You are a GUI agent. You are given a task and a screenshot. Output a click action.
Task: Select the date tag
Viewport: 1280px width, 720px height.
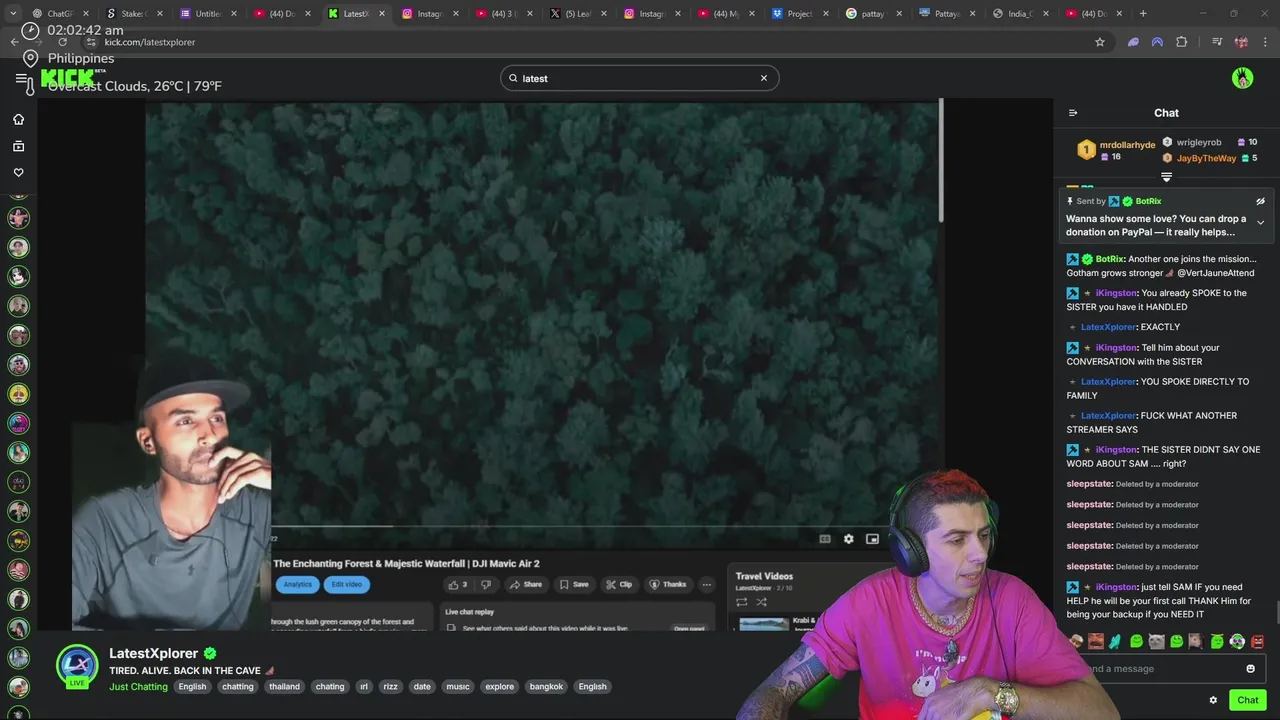click(422, 687)
